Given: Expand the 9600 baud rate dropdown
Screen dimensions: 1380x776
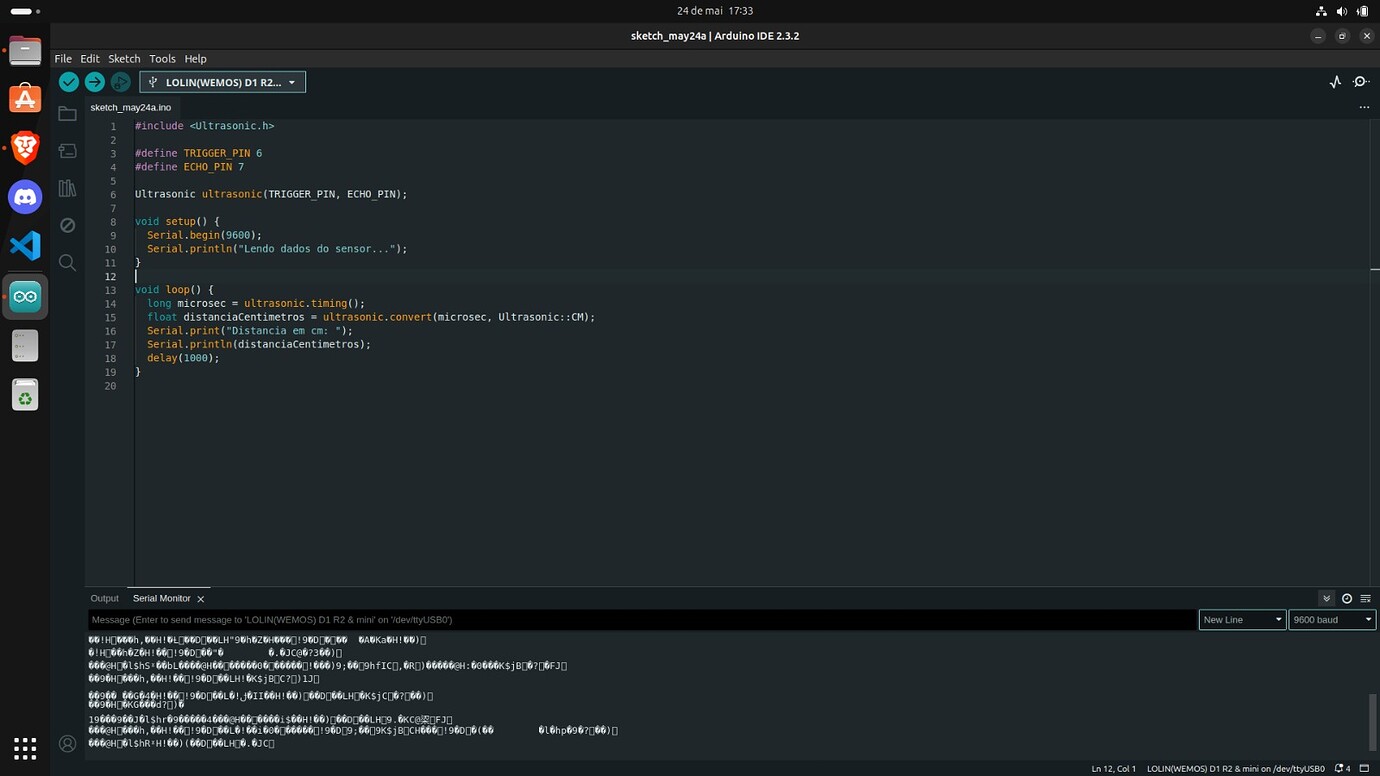Looking at the screenshot, I should pos(1332,620).
